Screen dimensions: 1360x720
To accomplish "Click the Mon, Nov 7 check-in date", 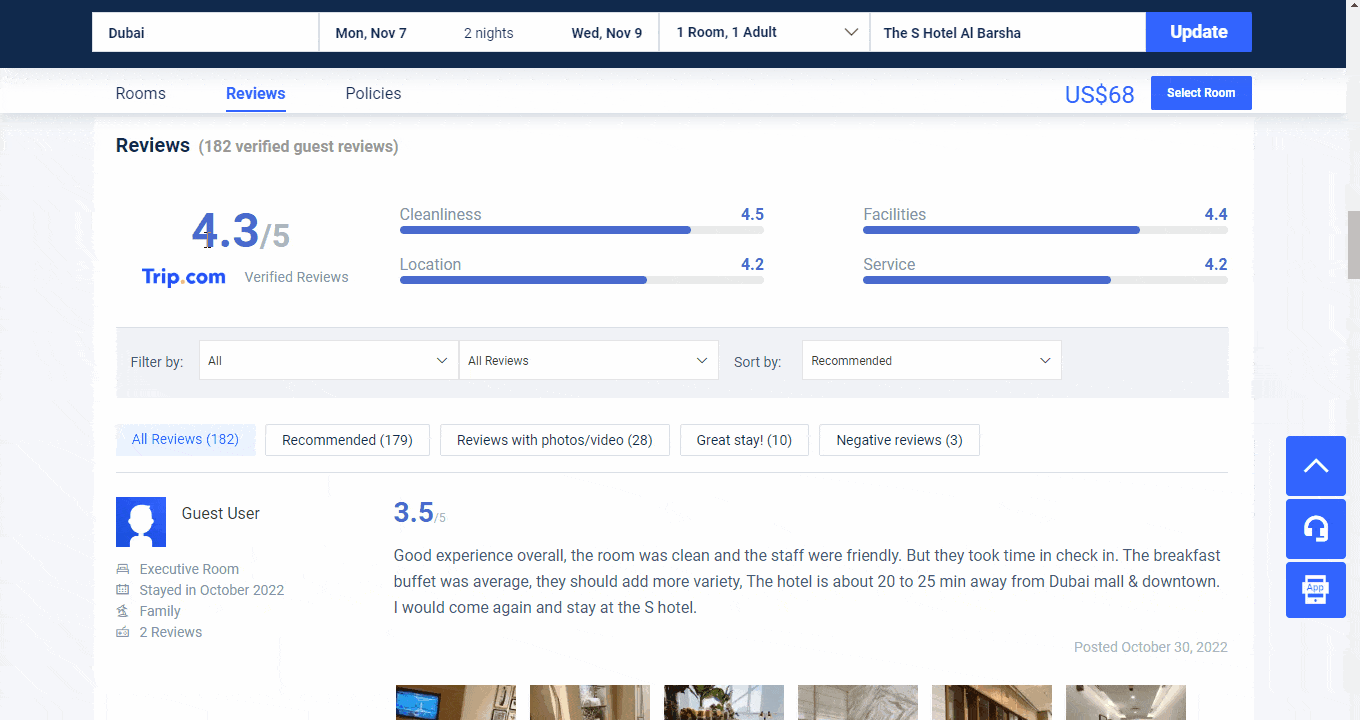I will coord(371,33).
